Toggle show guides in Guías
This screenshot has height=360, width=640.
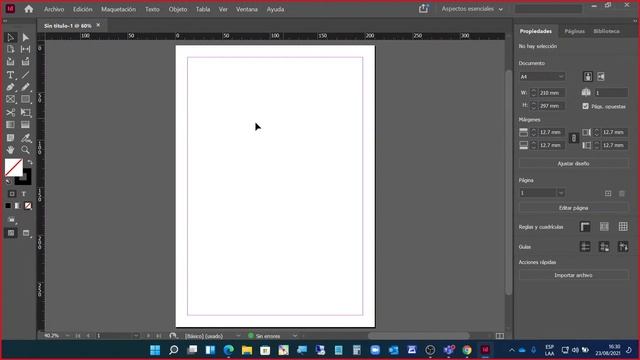(x=585, y=247)
